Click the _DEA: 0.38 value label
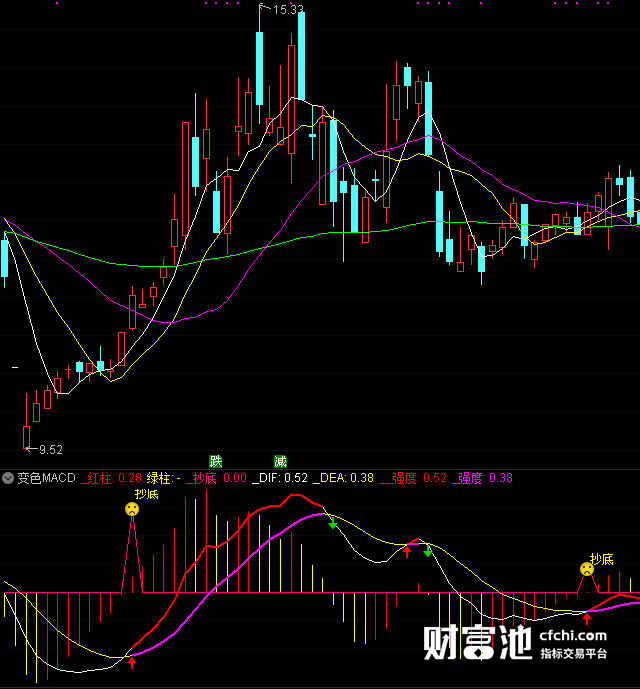Image resolution: width=640 pixels, height=689 pixels. [343, 478]
